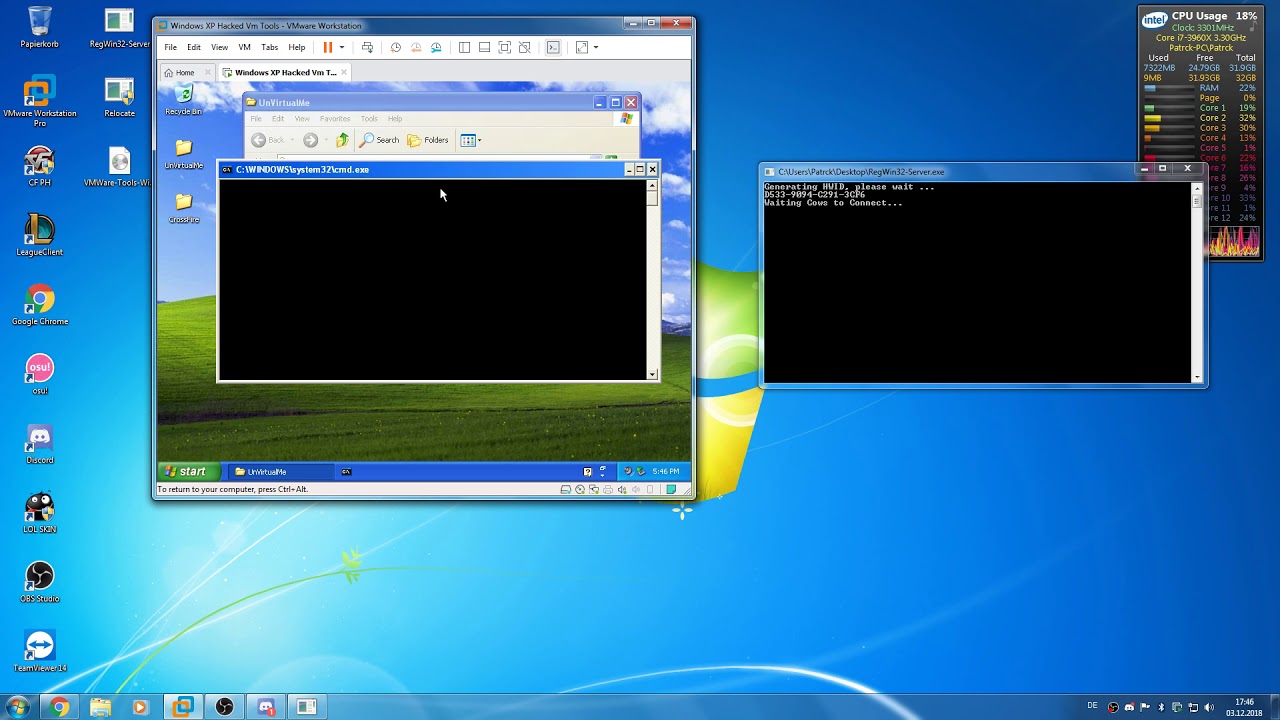Click OBS Studio in Windows 7 taskbar
The image size is (1280, 720).
[x=224, y=707]
